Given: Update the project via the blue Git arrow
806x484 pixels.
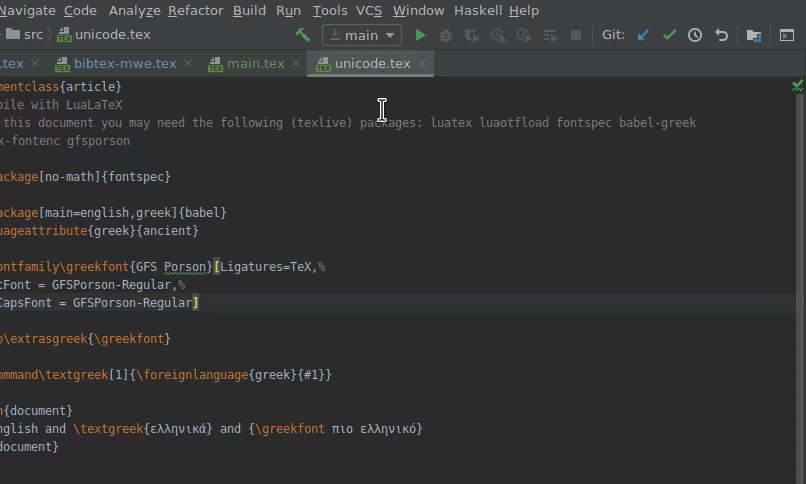Looking at the screenshot, I should [x=643, y=35].
